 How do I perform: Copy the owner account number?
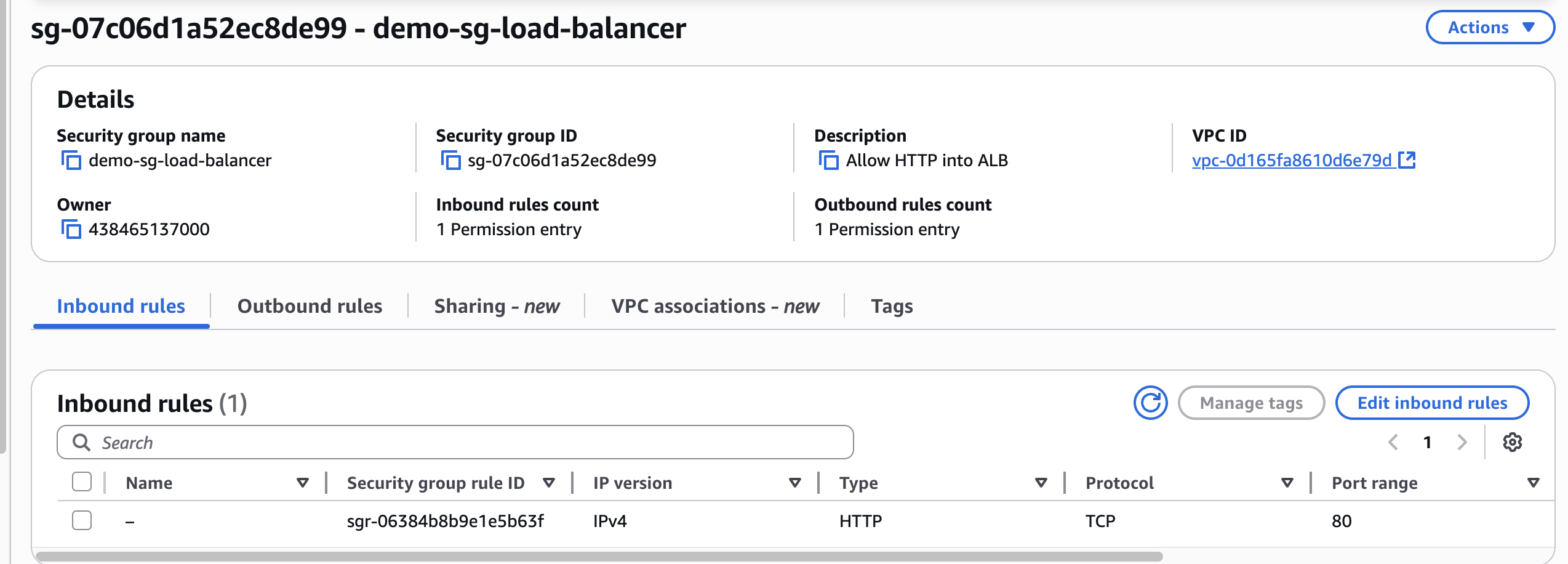pyautogui.click(x=71, y=230)
